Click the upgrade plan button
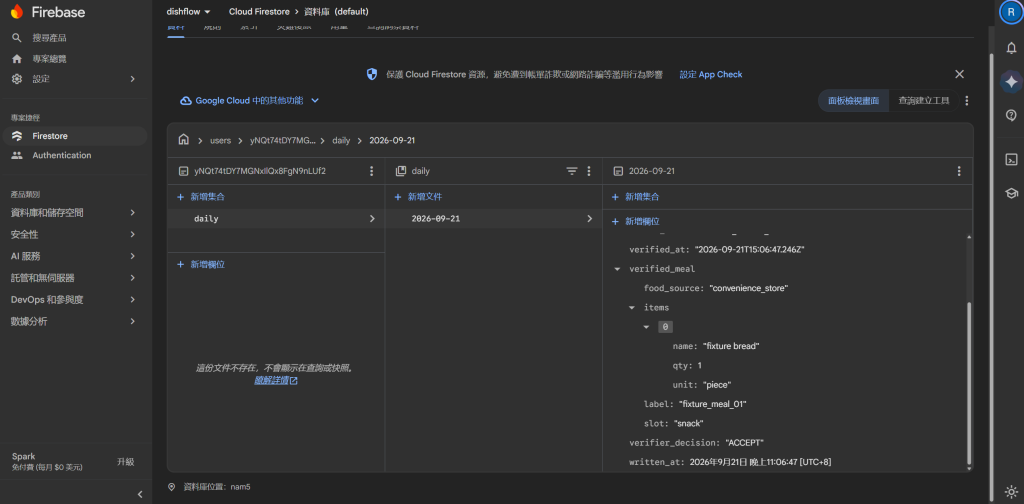The width and height of the screenshot is (1024, 504). point(125,462)
